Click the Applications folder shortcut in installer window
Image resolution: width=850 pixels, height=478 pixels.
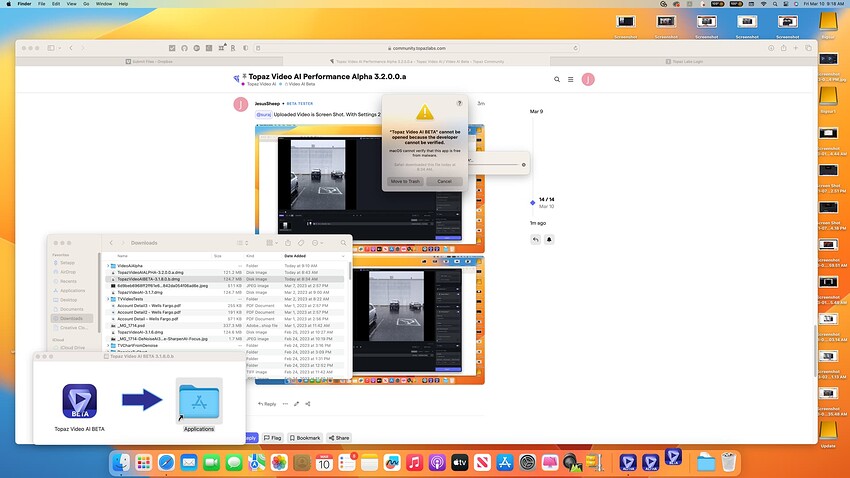pyautogui.click(x=199, y=402)
